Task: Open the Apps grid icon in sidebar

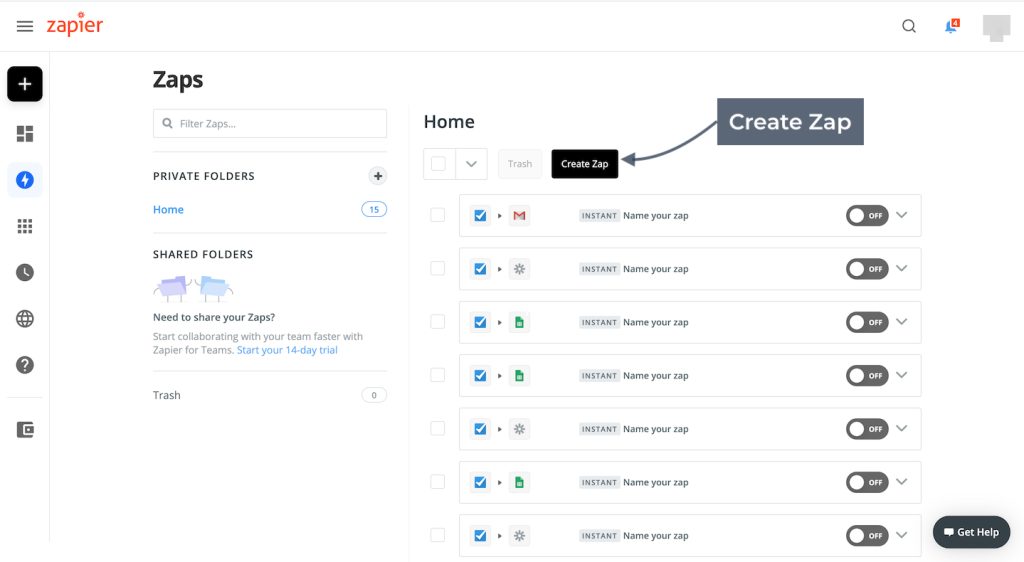Action: tap(25, 226)
